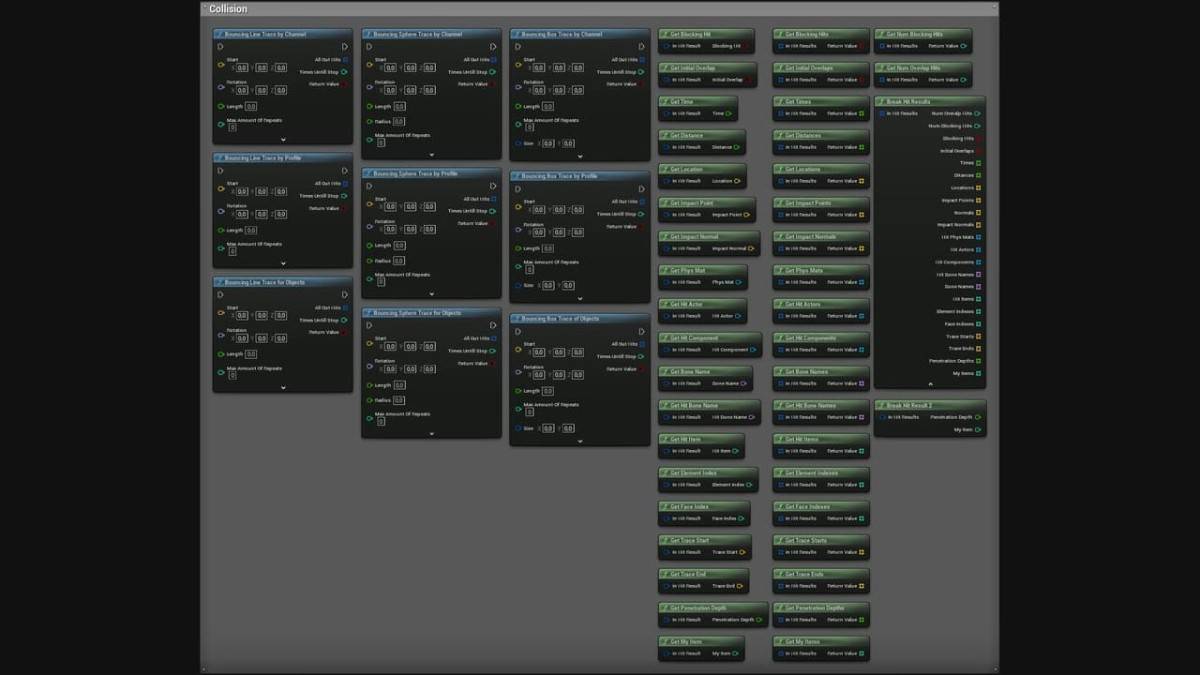Click Trace Starts pin on Break Hit Results node
This screenshot has width=1200, height=675.
978,336
